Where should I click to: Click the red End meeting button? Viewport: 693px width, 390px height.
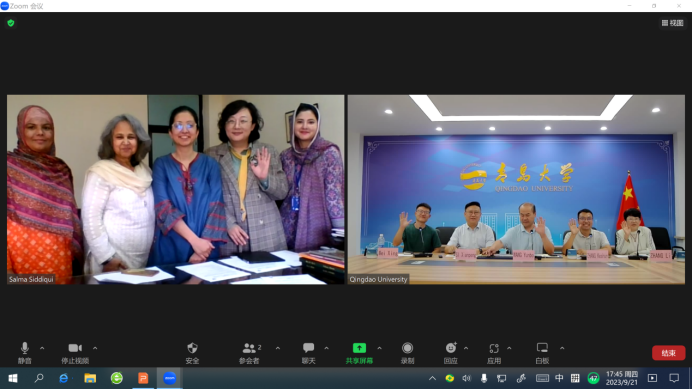tap(668, 353)
